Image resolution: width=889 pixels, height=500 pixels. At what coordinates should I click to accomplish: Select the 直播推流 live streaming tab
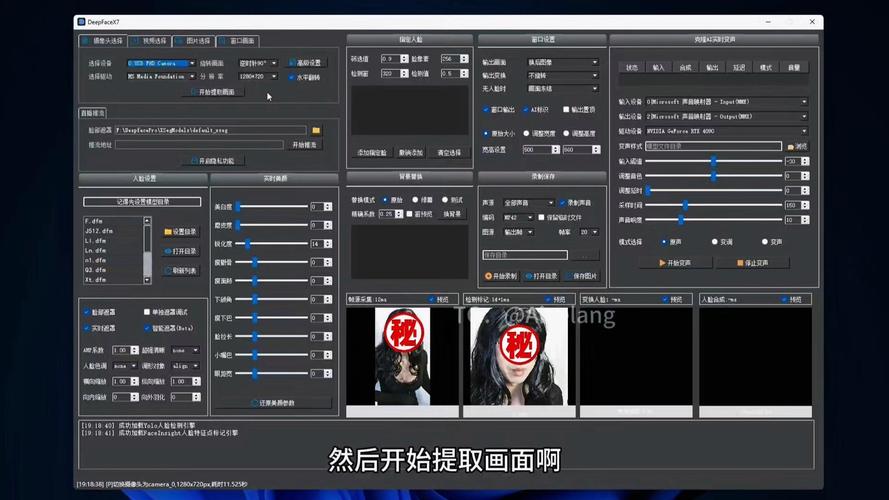pos(92,113)
